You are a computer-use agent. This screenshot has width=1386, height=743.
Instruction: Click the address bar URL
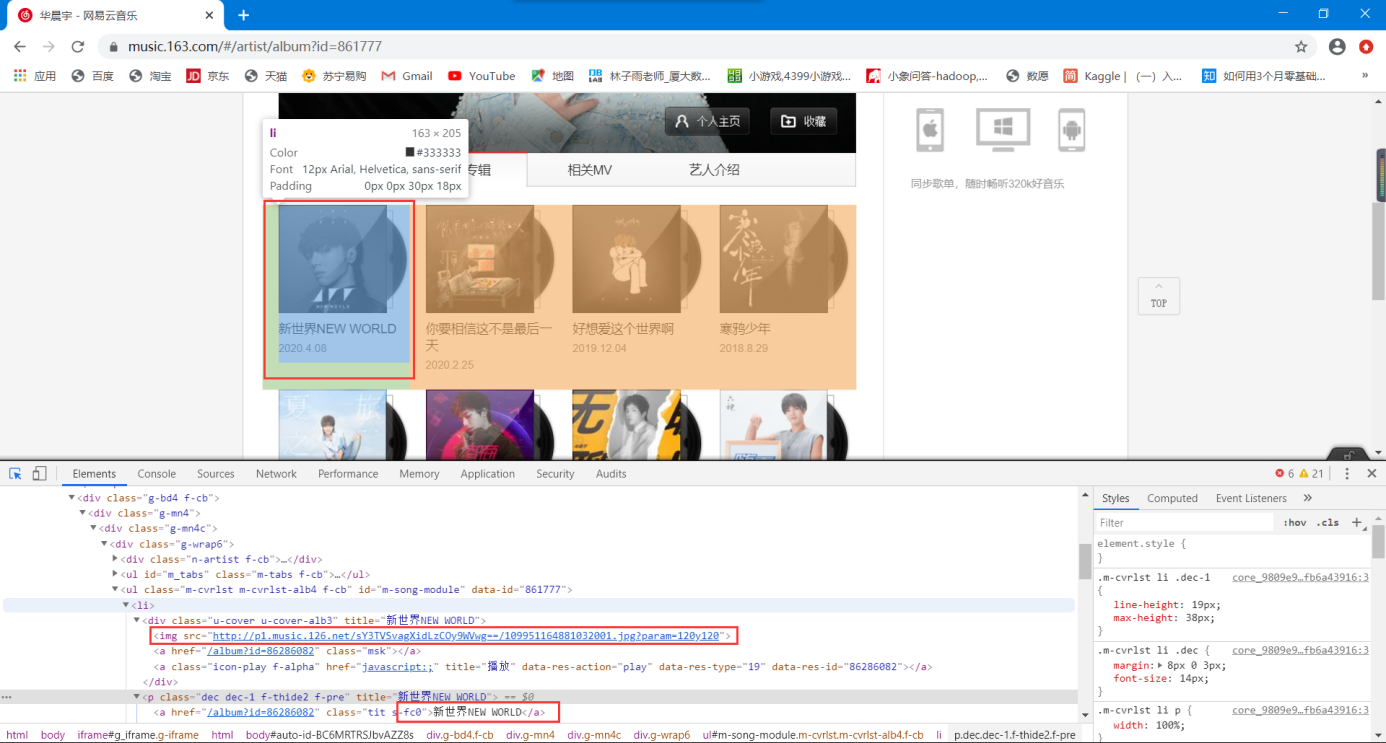[255, 46]
